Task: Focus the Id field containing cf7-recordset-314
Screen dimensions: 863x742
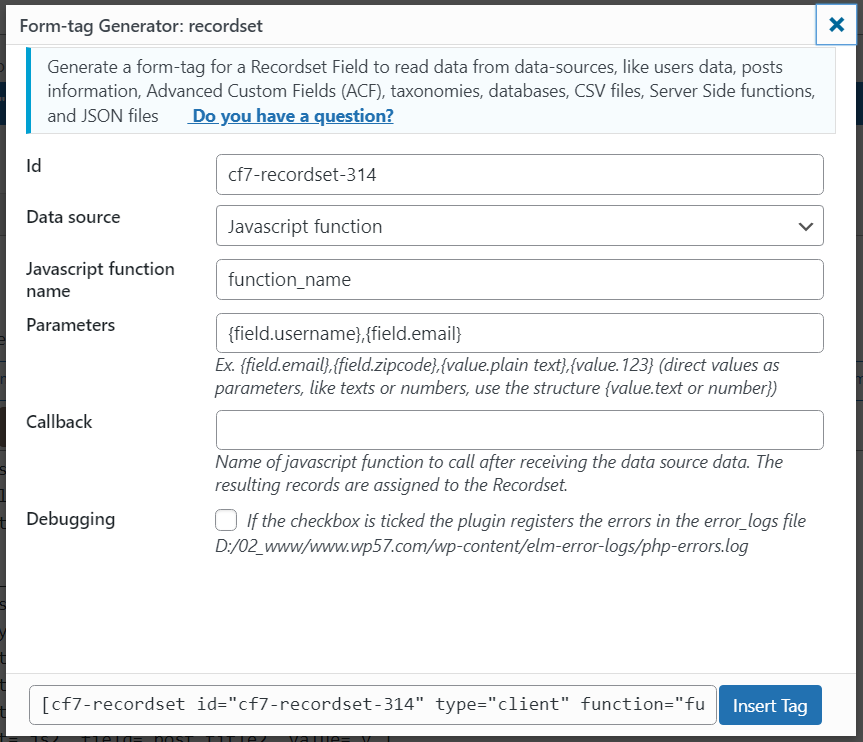Action: tap(520, 174)
